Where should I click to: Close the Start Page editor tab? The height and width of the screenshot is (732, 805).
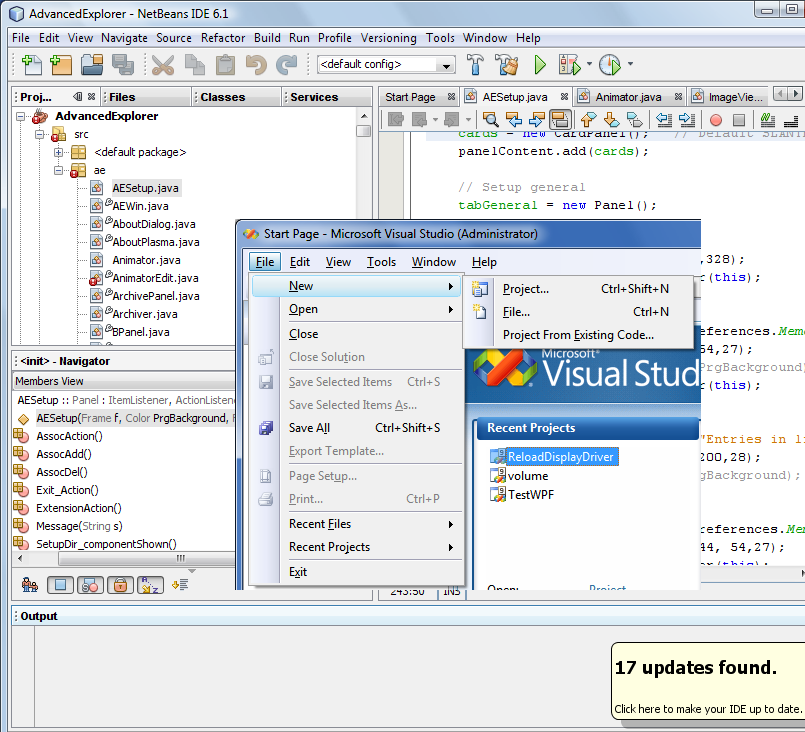pos(451,97)
